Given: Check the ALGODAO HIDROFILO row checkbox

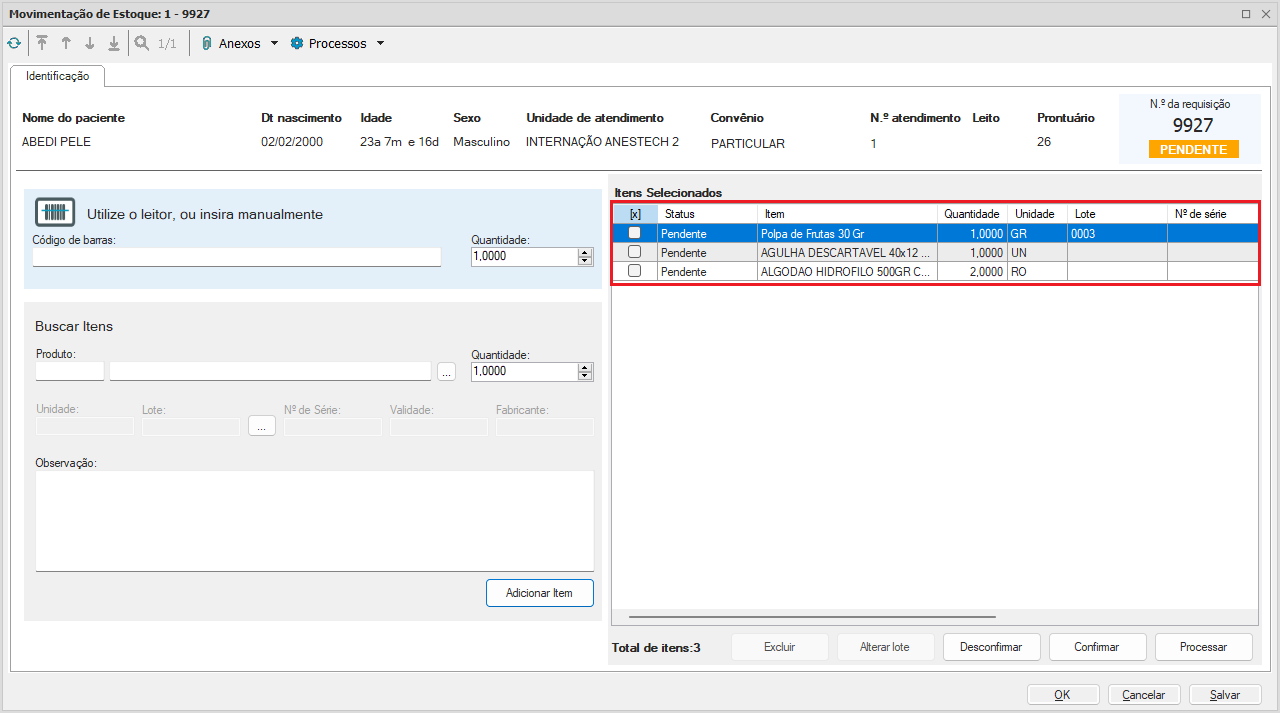Looking at the screenshot, I should pyautogui.click(x=634, y=271).
